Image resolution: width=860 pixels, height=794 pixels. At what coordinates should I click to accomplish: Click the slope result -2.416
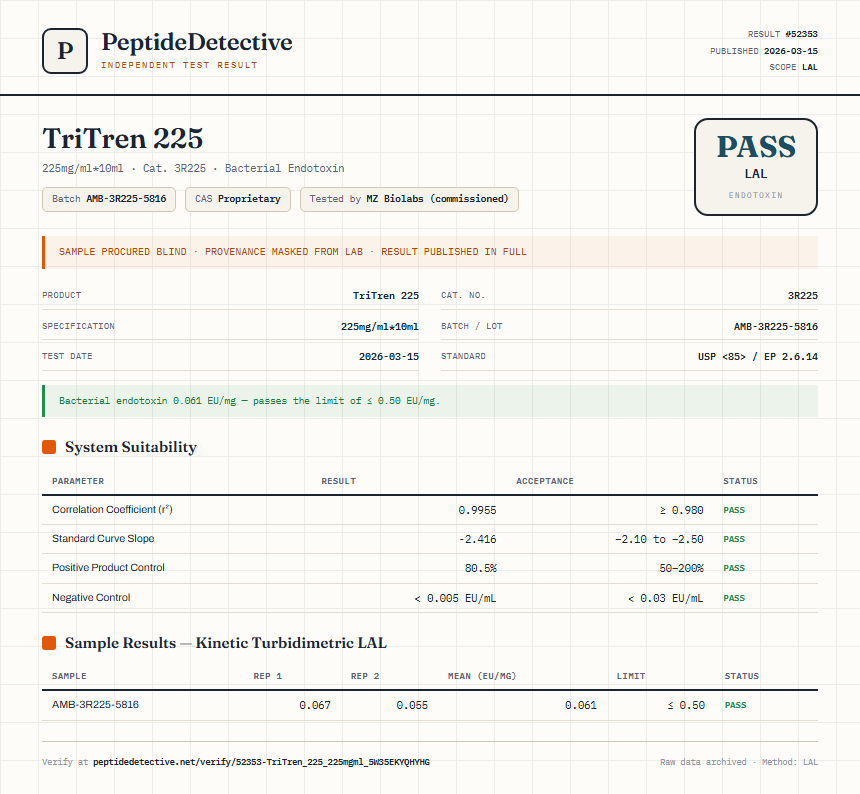(477, 539)
